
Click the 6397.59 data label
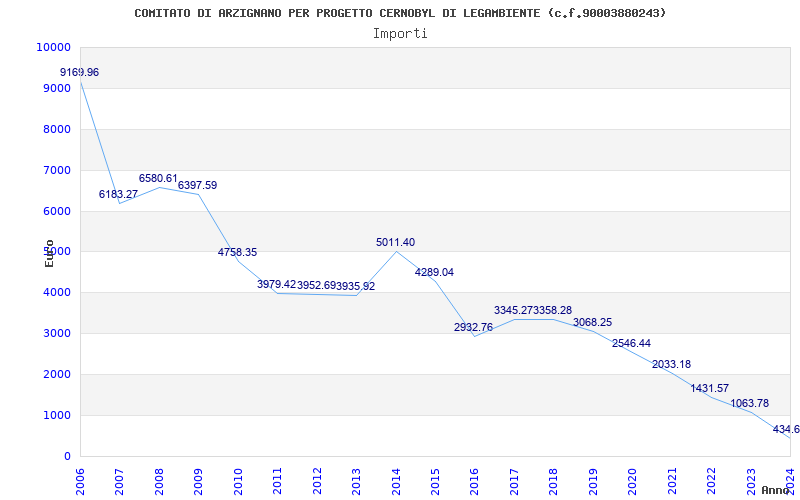click(197, 186)
